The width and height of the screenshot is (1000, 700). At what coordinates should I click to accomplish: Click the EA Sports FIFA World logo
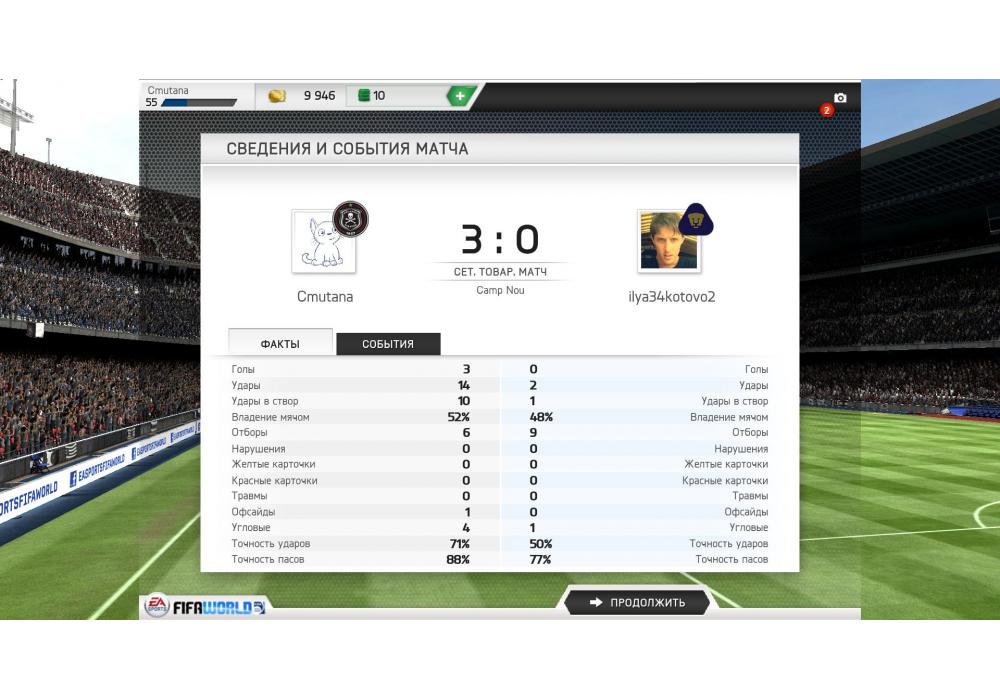206,606
